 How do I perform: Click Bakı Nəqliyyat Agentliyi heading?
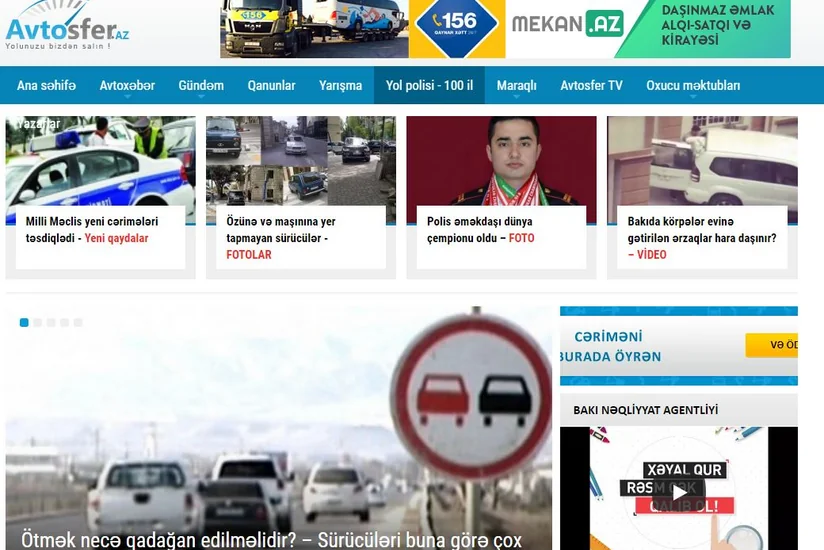tap(645, 410)
